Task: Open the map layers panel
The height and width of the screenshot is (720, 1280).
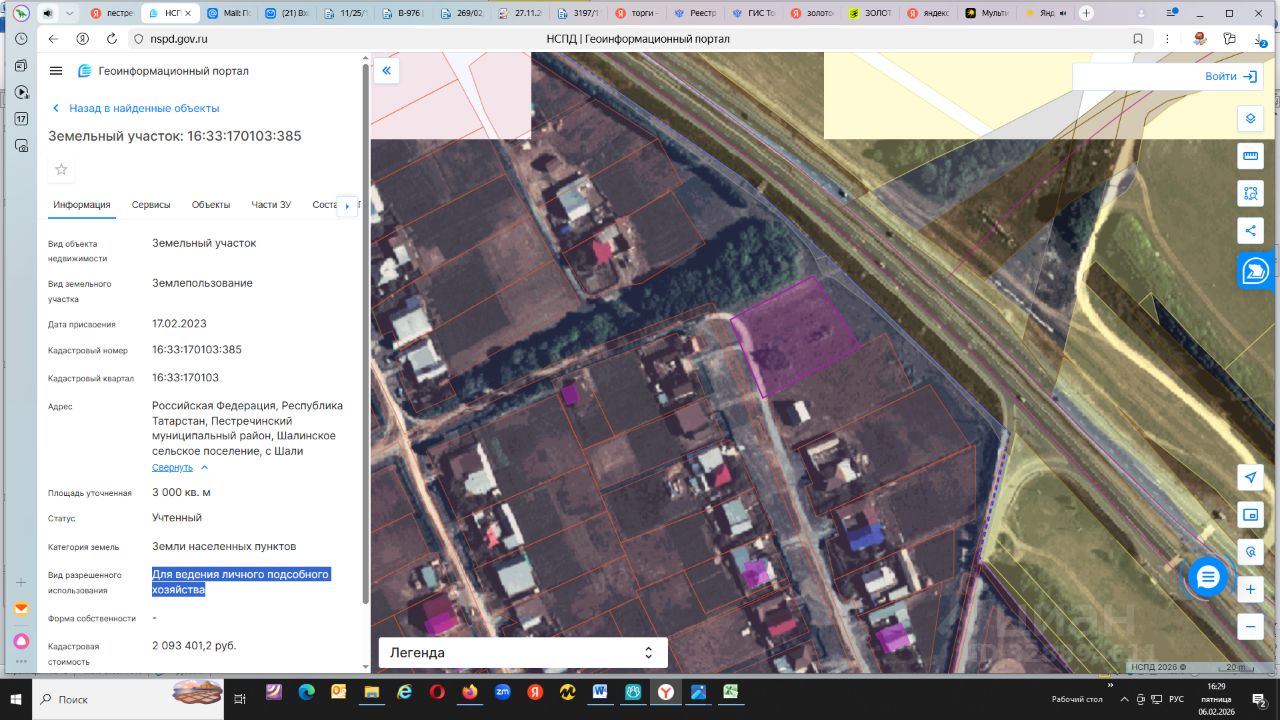Action: coord(1249,118)
